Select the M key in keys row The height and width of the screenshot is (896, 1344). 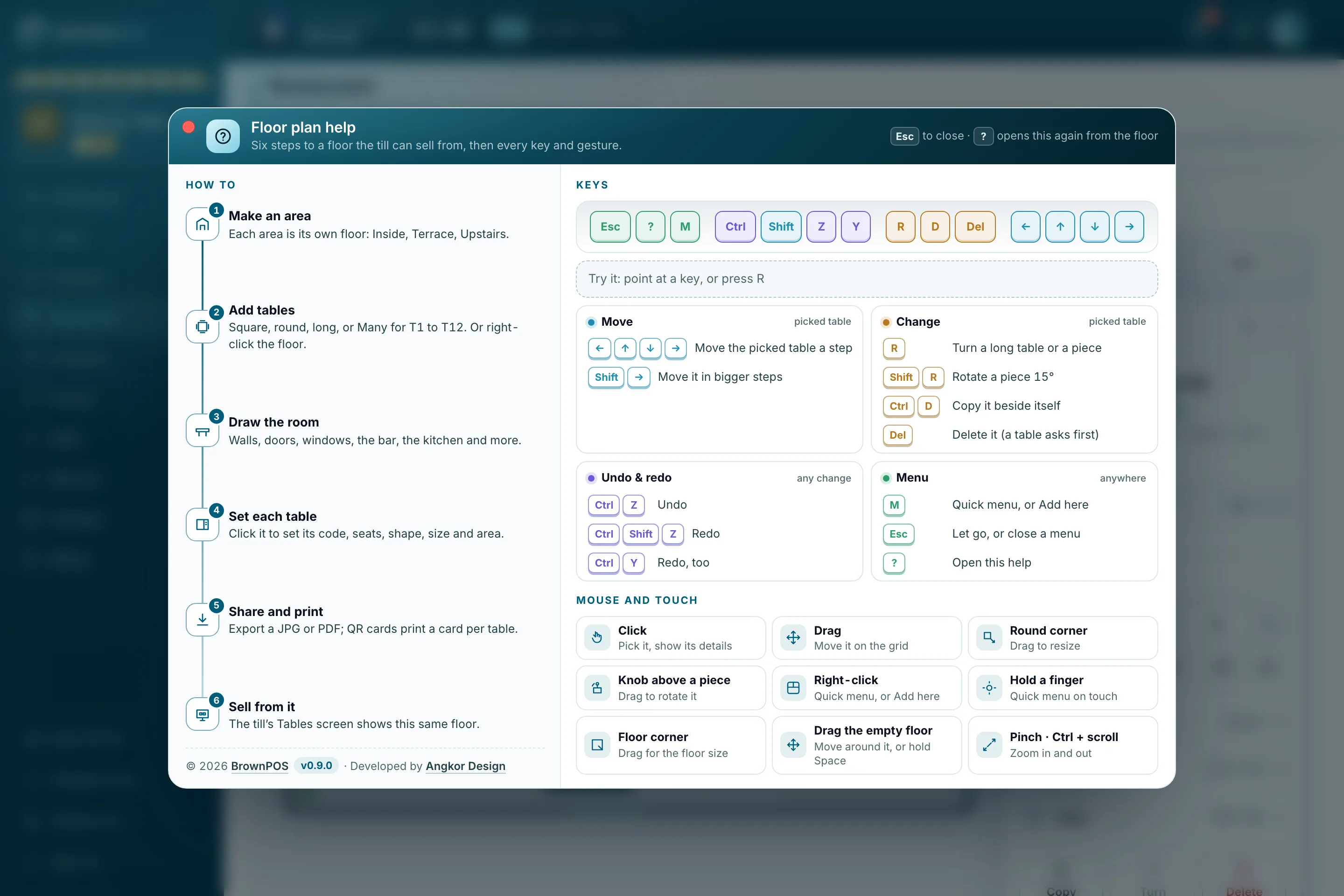tap(685, 227)
